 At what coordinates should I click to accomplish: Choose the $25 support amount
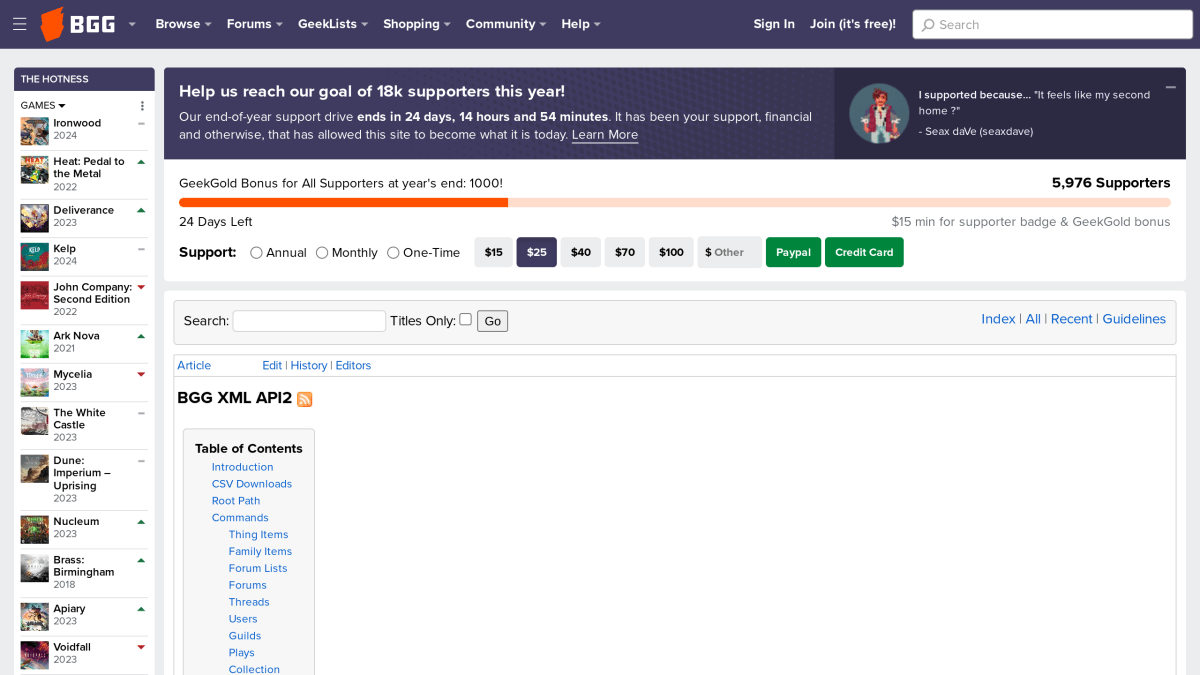pyautogui.click(x=537, y=252)
